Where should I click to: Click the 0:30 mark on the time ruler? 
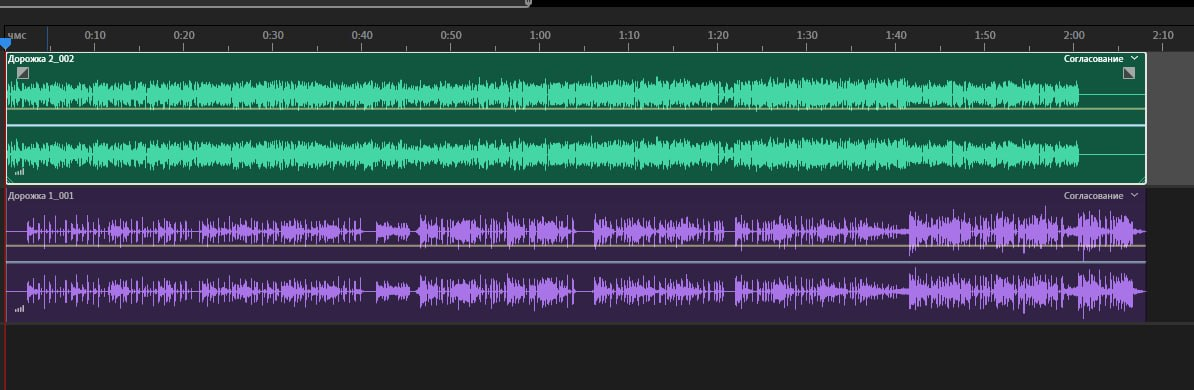pos(273,35)
